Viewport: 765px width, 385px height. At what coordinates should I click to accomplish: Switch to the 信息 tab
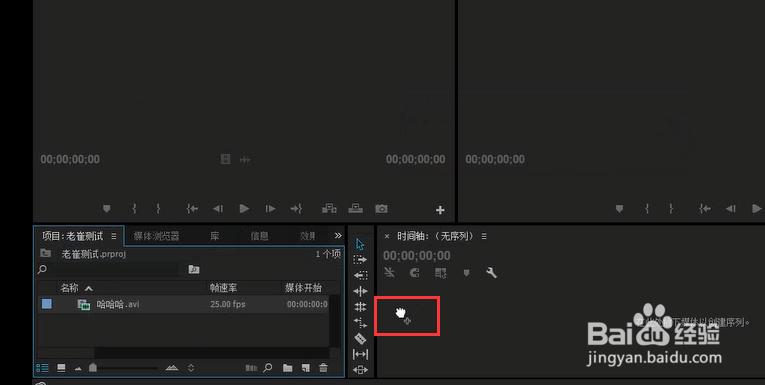coord(260,236)
